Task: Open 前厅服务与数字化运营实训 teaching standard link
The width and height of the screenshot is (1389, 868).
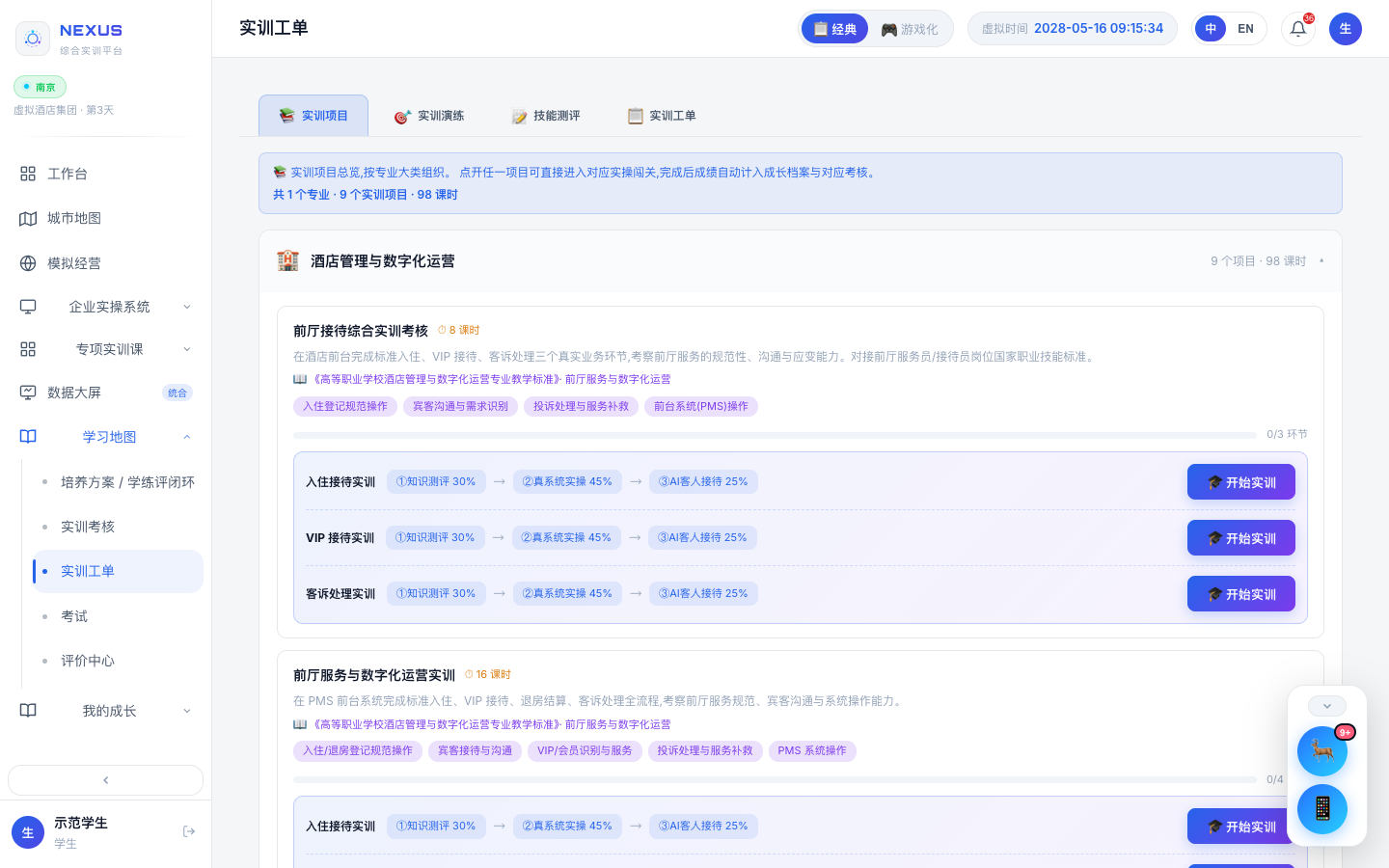Action: (x=491, y=724)
